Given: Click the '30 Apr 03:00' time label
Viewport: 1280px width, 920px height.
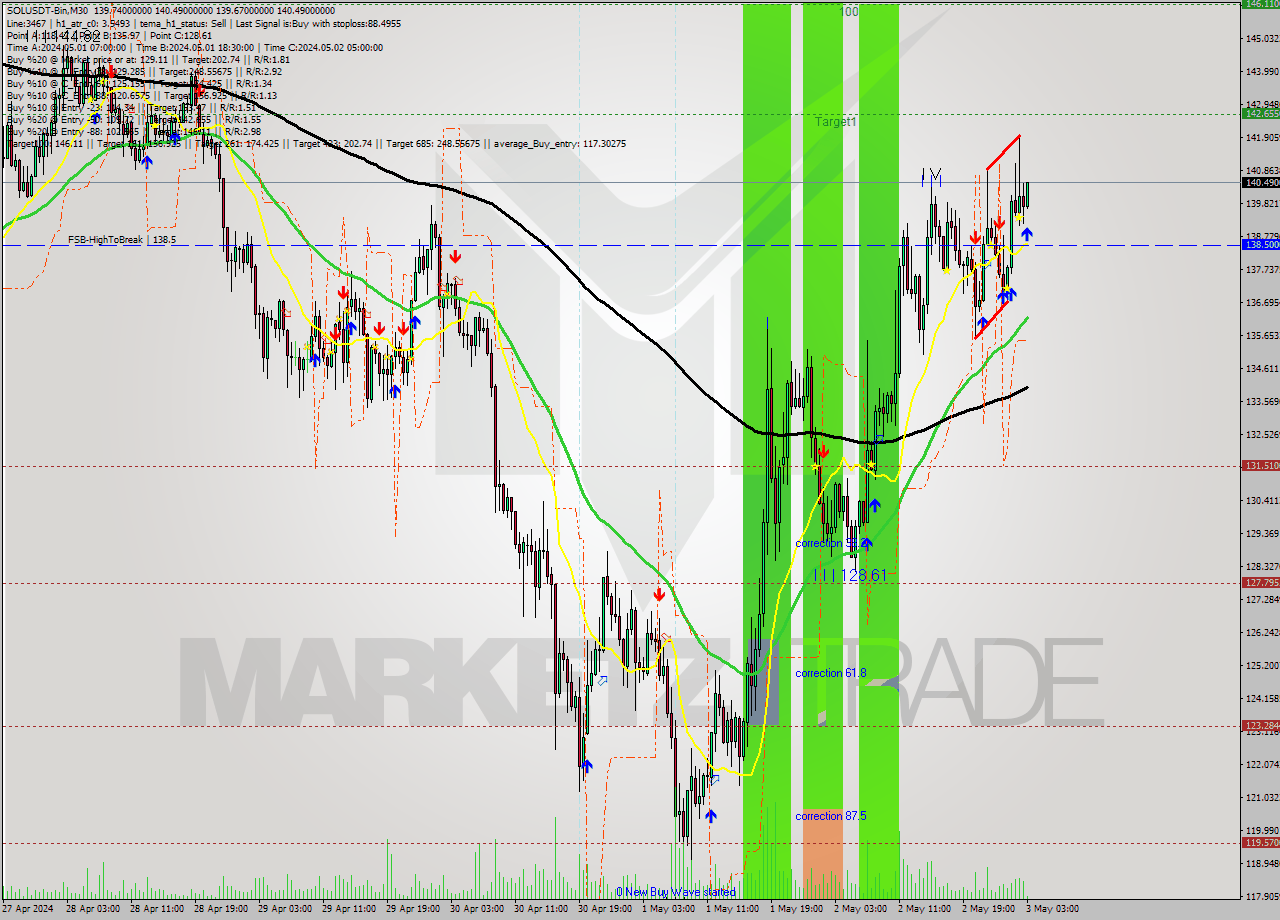Looking at the screenshot, I should click(479, 909).
